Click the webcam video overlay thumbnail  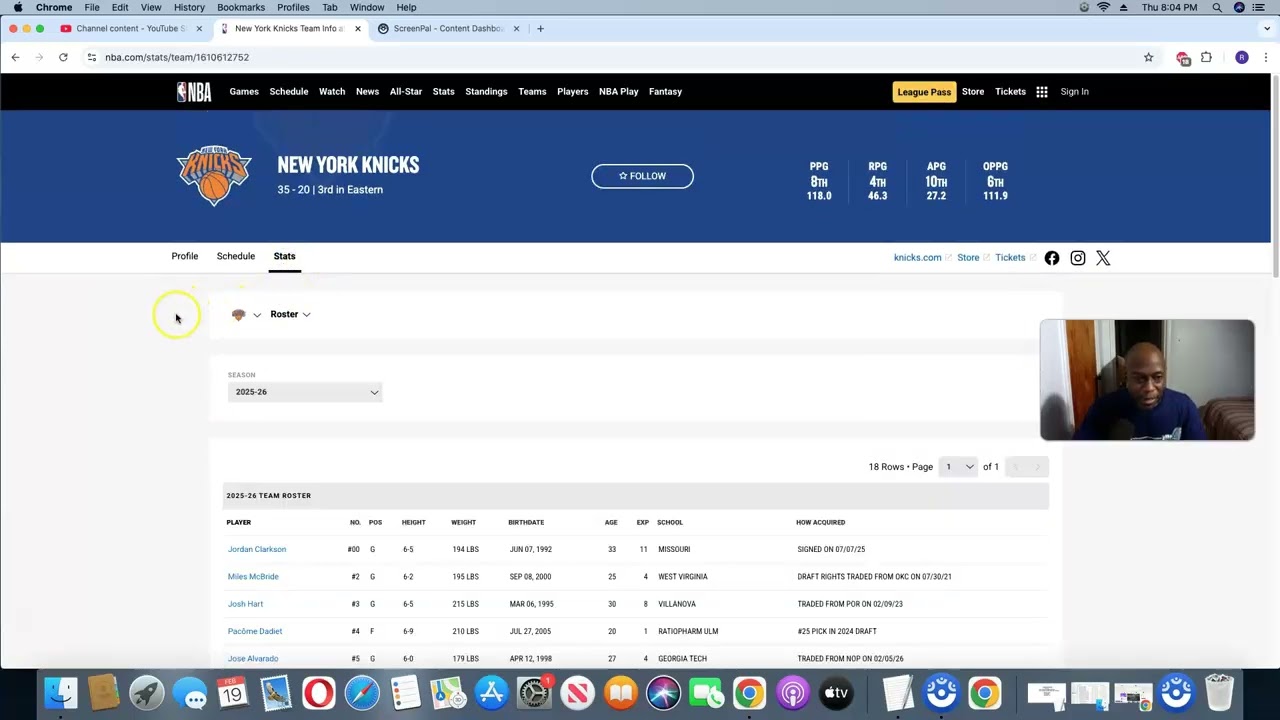click(1147, 380)
